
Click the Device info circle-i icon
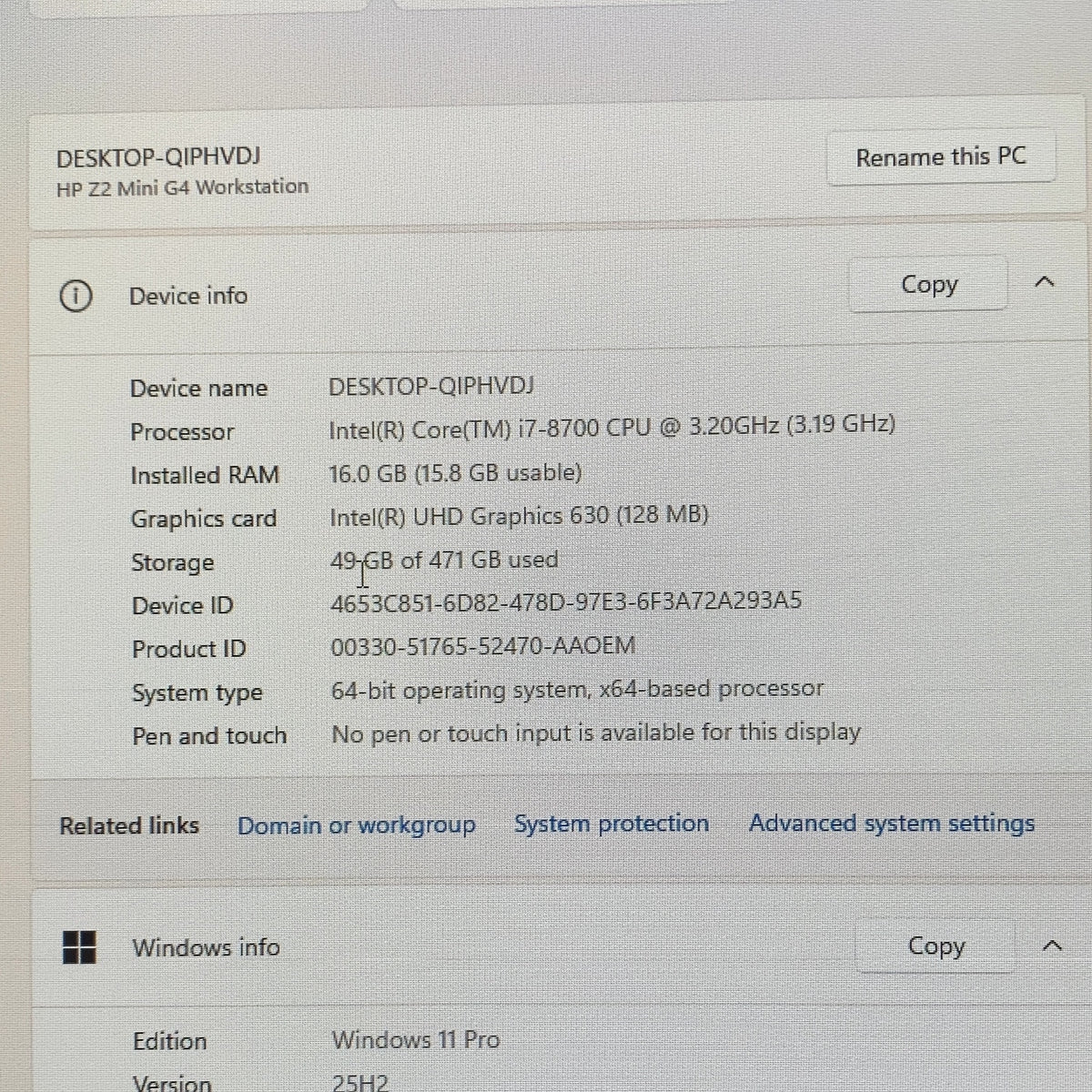click(x=76, y=296)
